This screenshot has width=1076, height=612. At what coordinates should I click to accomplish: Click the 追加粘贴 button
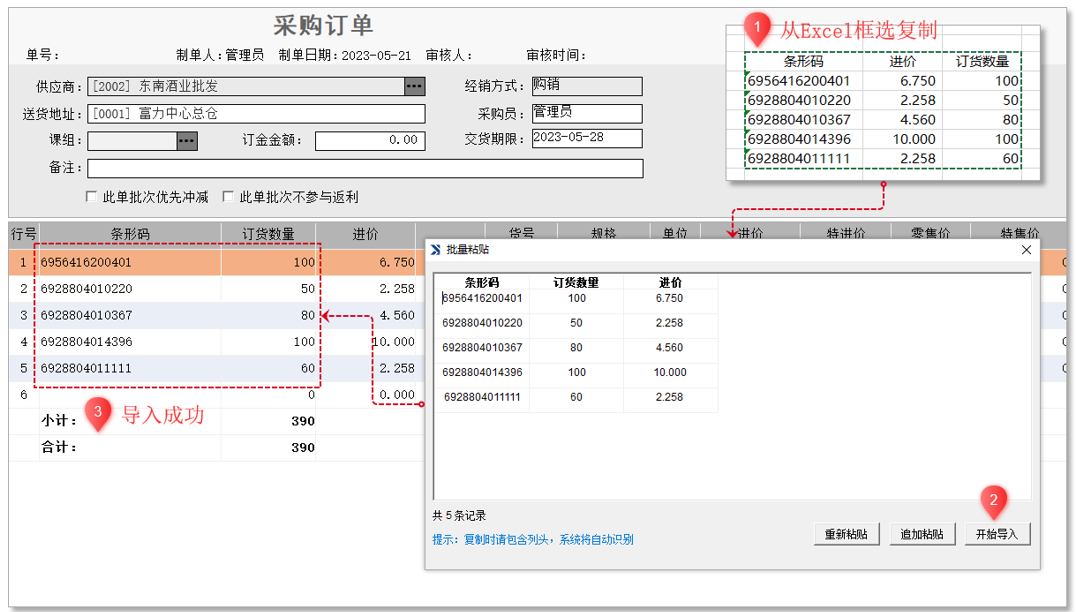(x=922, y=534)
